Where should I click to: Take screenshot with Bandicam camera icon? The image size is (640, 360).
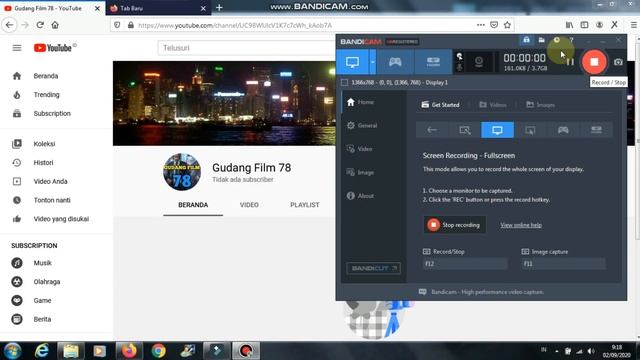(x=618, y=62)
